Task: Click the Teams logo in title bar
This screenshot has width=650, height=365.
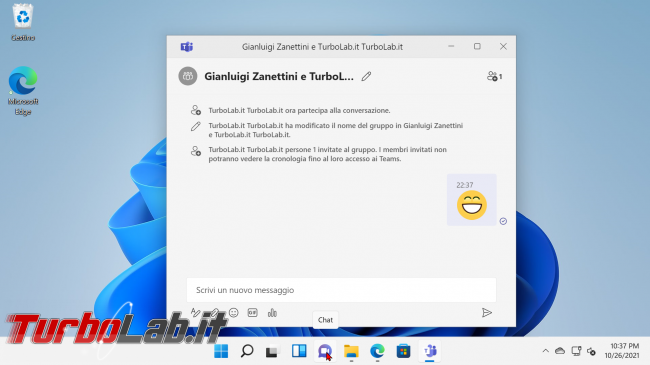Action: click(187, 47)
